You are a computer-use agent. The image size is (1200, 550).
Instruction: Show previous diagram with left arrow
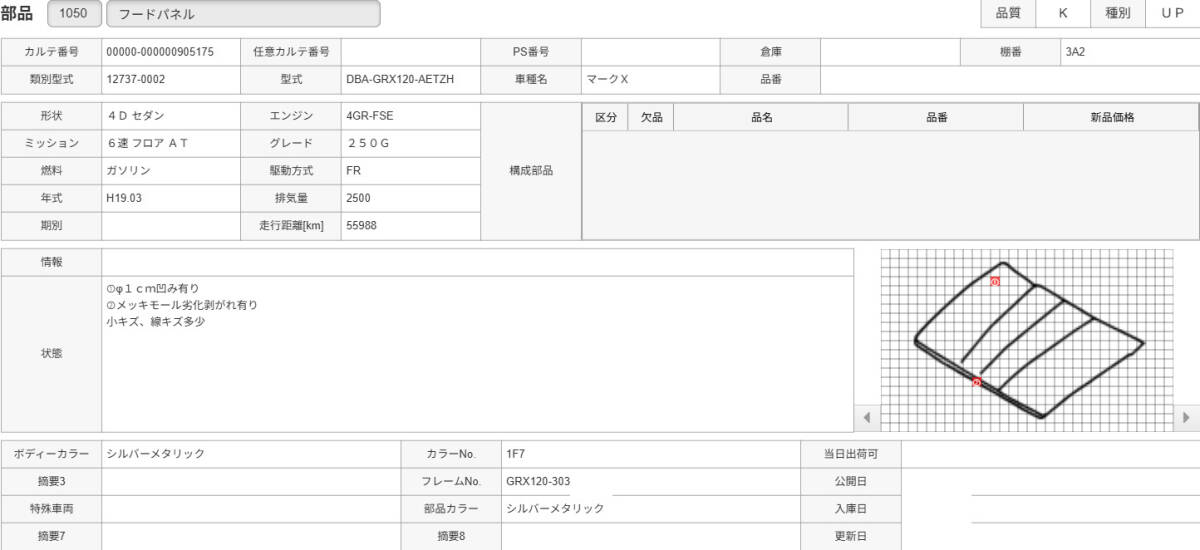coord(866,417)
